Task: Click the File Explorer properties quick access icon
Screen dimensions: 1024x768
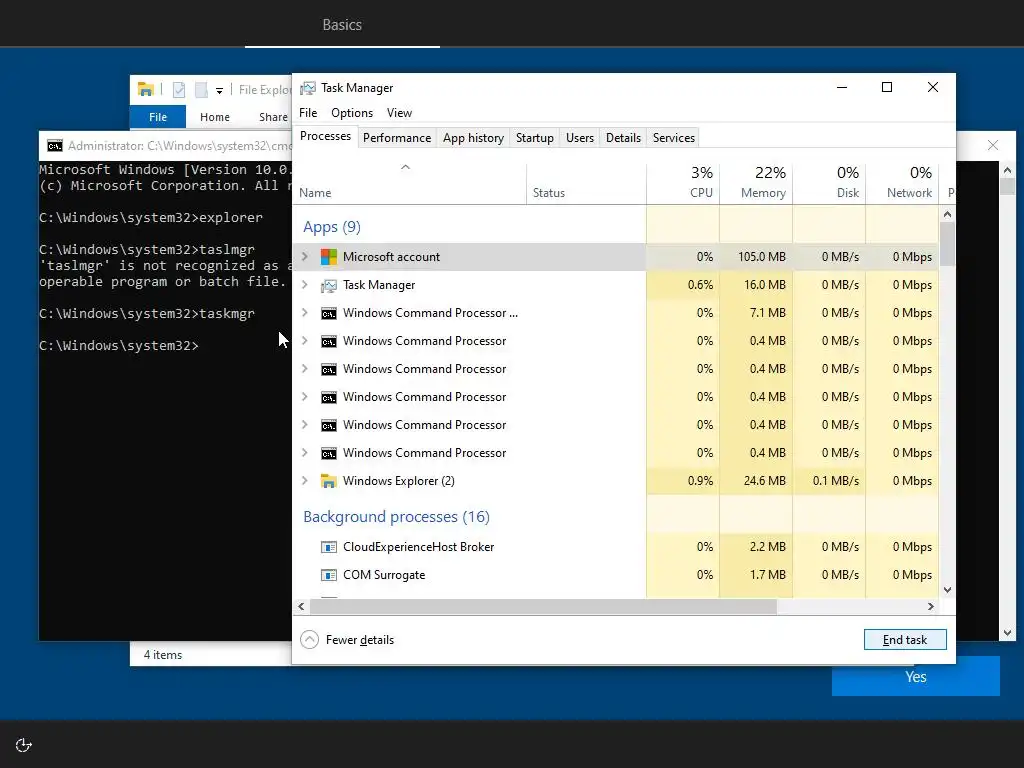Action: point(178,89)
